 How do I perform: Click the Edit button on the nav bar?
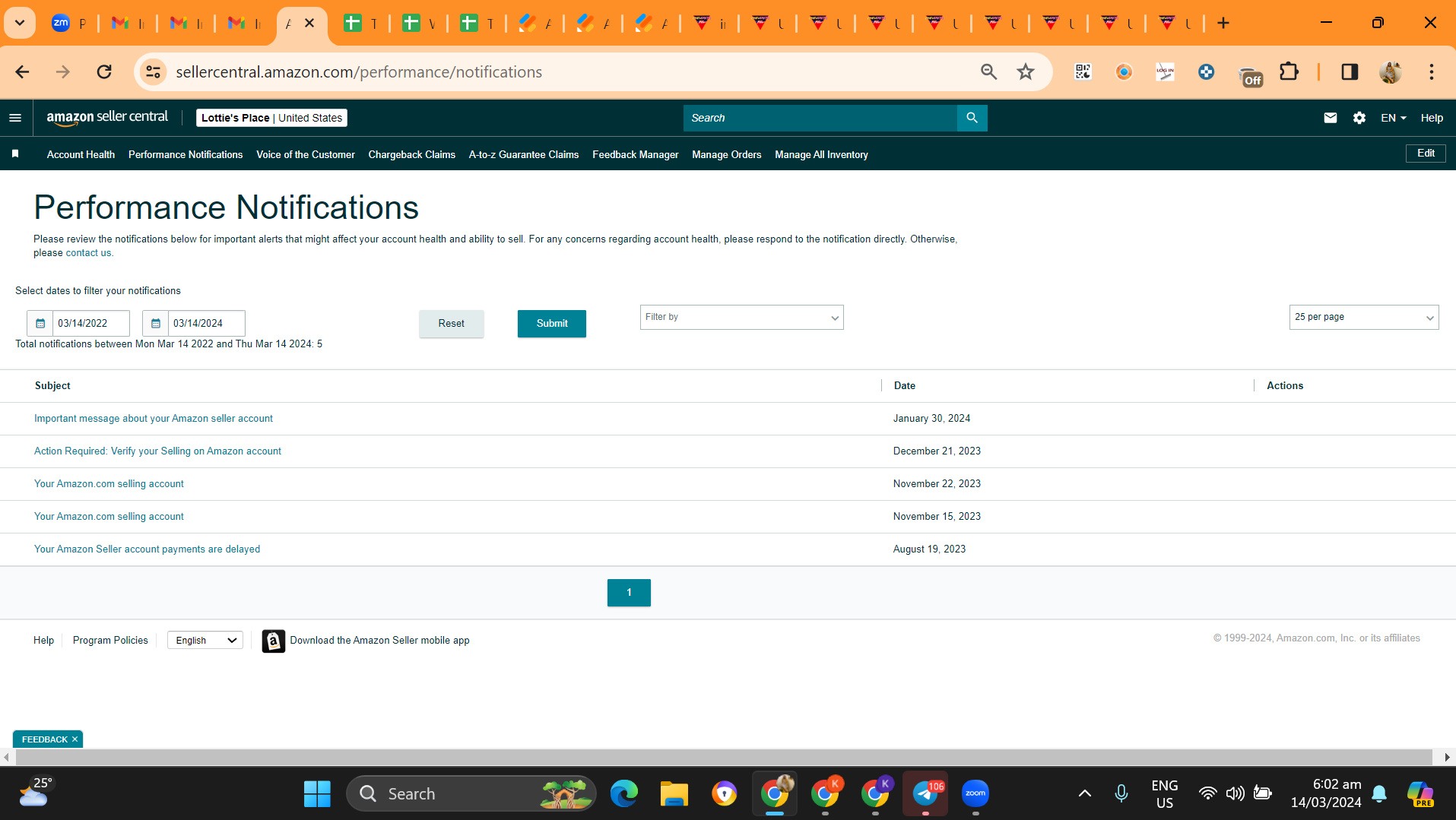(x=1426, y=154)
